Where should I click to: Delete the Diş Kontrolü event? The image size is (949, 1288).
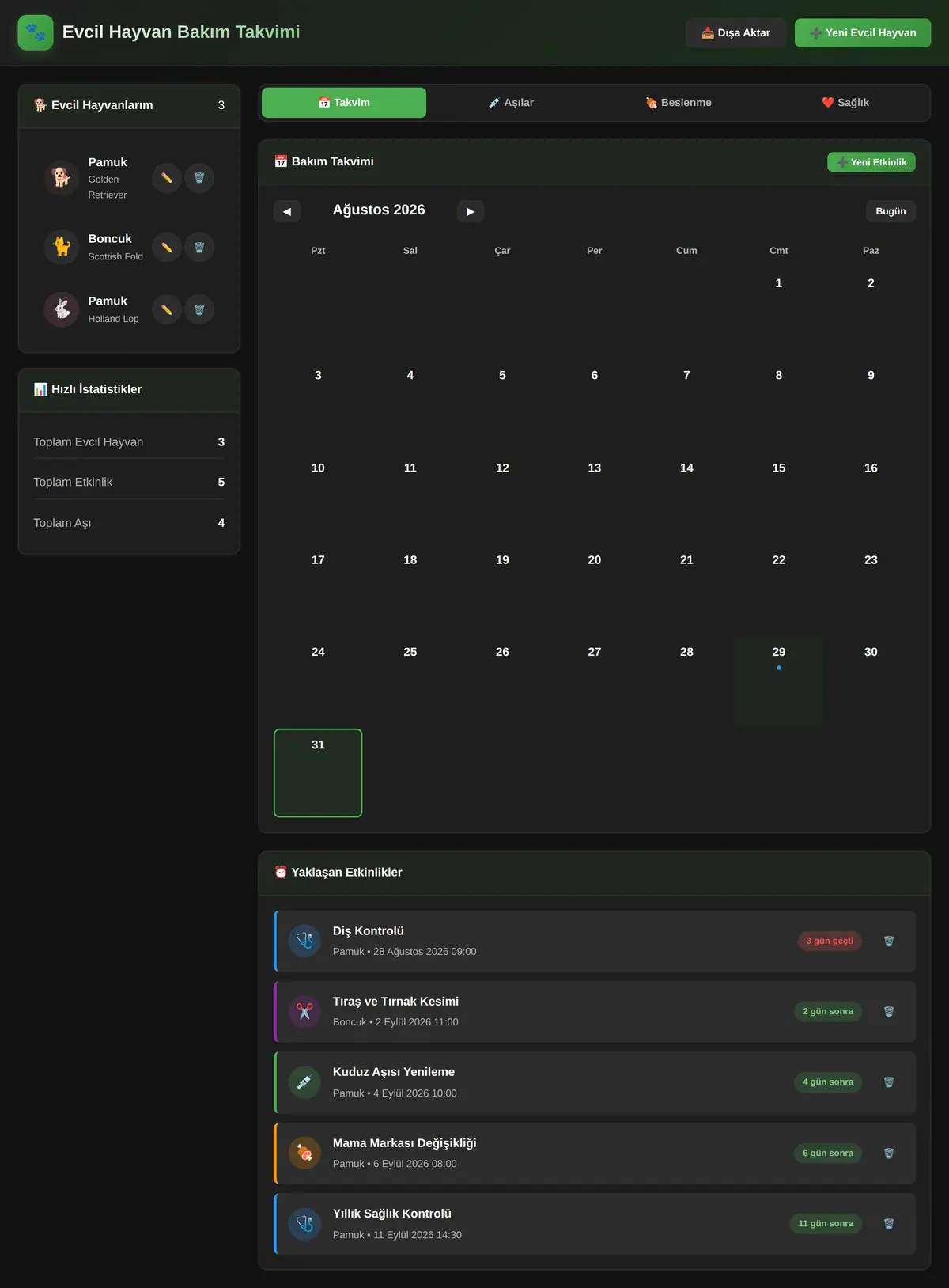click(x=889, y=941)
